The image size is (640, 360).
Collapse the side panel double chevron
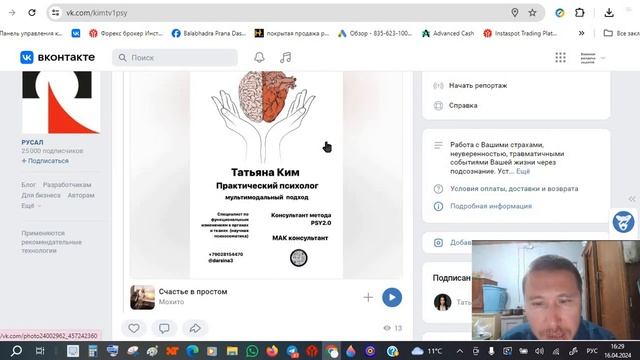[x=632, y=199]
